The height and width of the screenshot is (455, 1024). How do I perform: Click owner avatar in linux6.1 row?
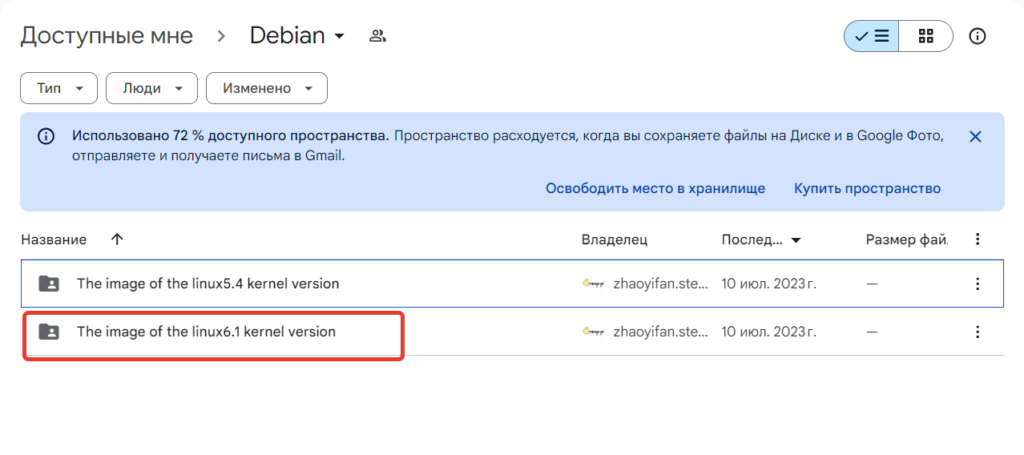coord(592,332)
